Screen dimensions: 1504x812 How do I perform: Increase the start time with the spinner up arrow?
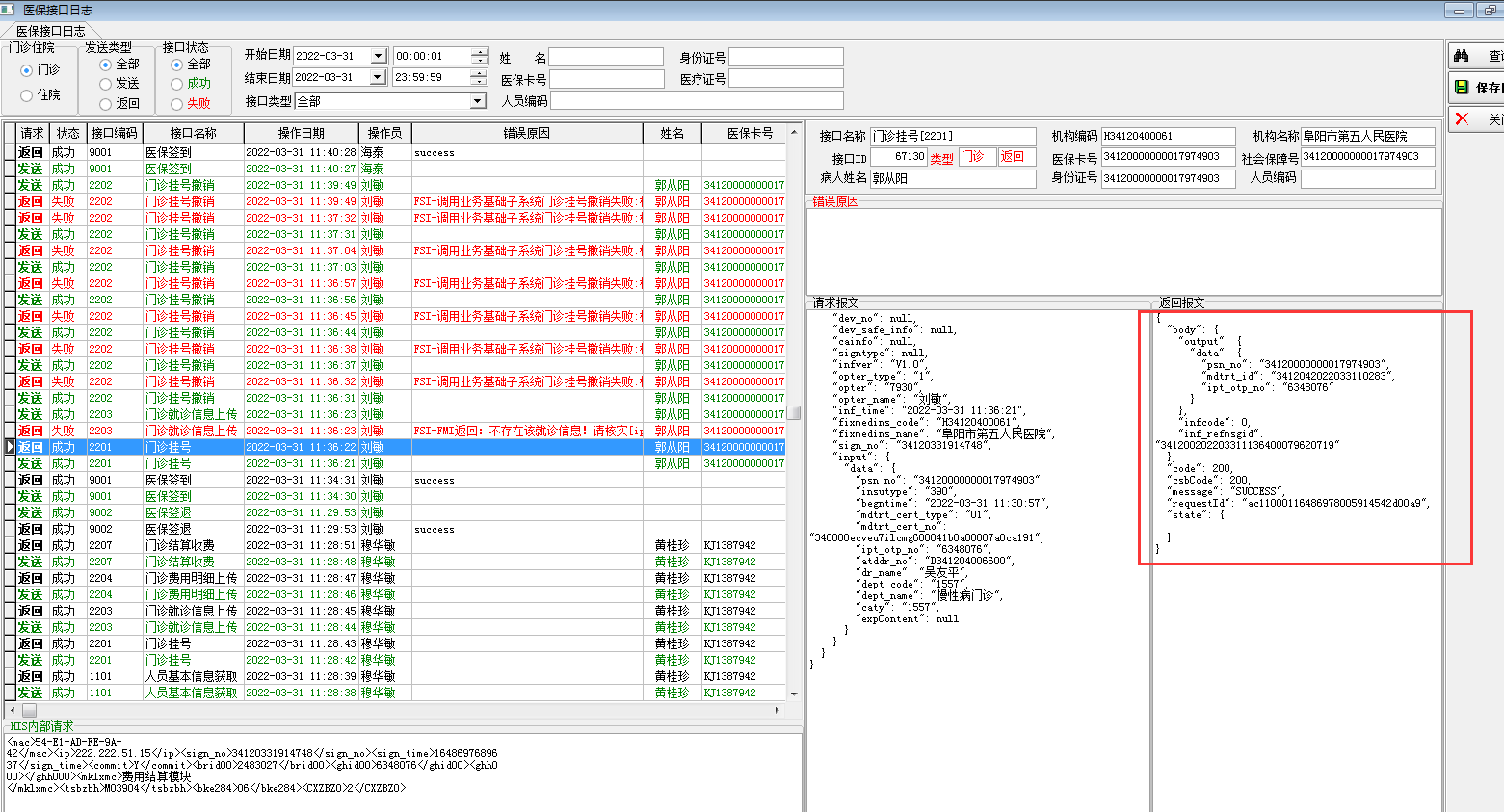pos(479,52)
